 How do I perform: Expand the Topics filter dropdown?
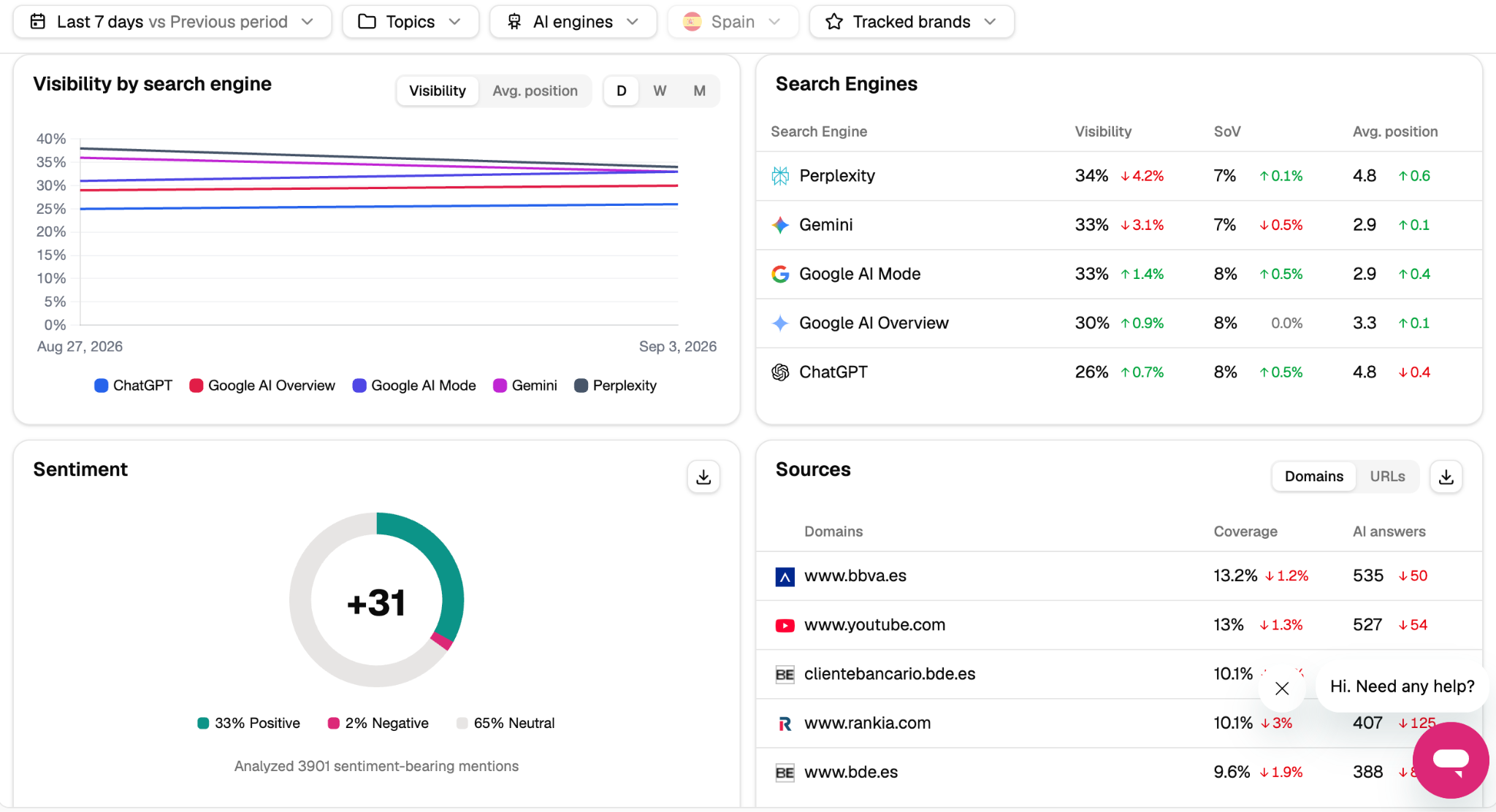click(411, 22)
